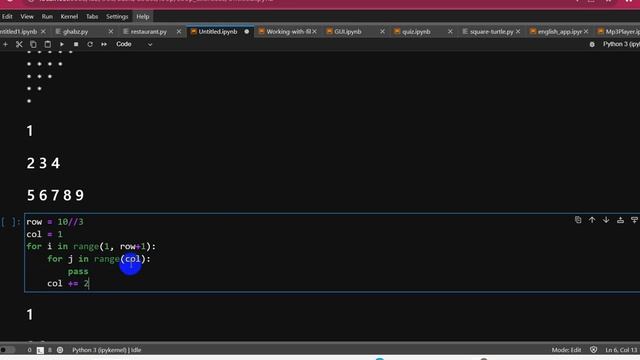Open the Edit menu

[7, 17]
